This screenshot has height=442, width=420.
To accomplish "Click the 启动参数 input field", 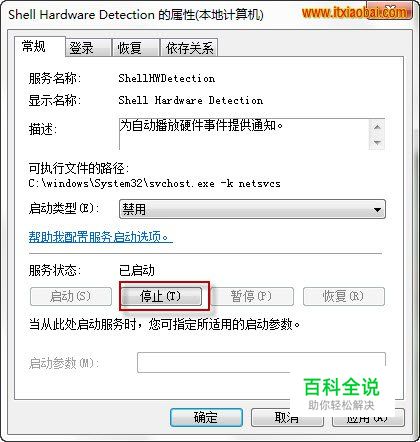I will point(261,362).
